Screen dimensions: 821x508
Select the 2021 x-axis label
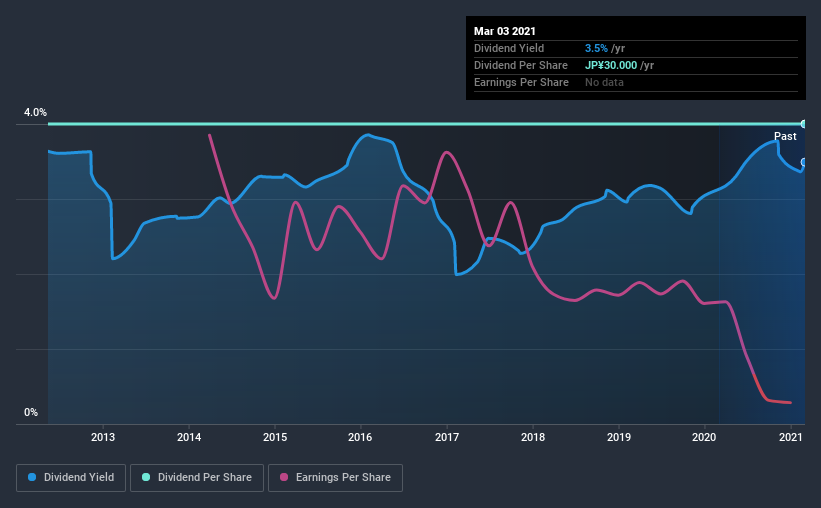pyautogui.click(x=791, y=437)
